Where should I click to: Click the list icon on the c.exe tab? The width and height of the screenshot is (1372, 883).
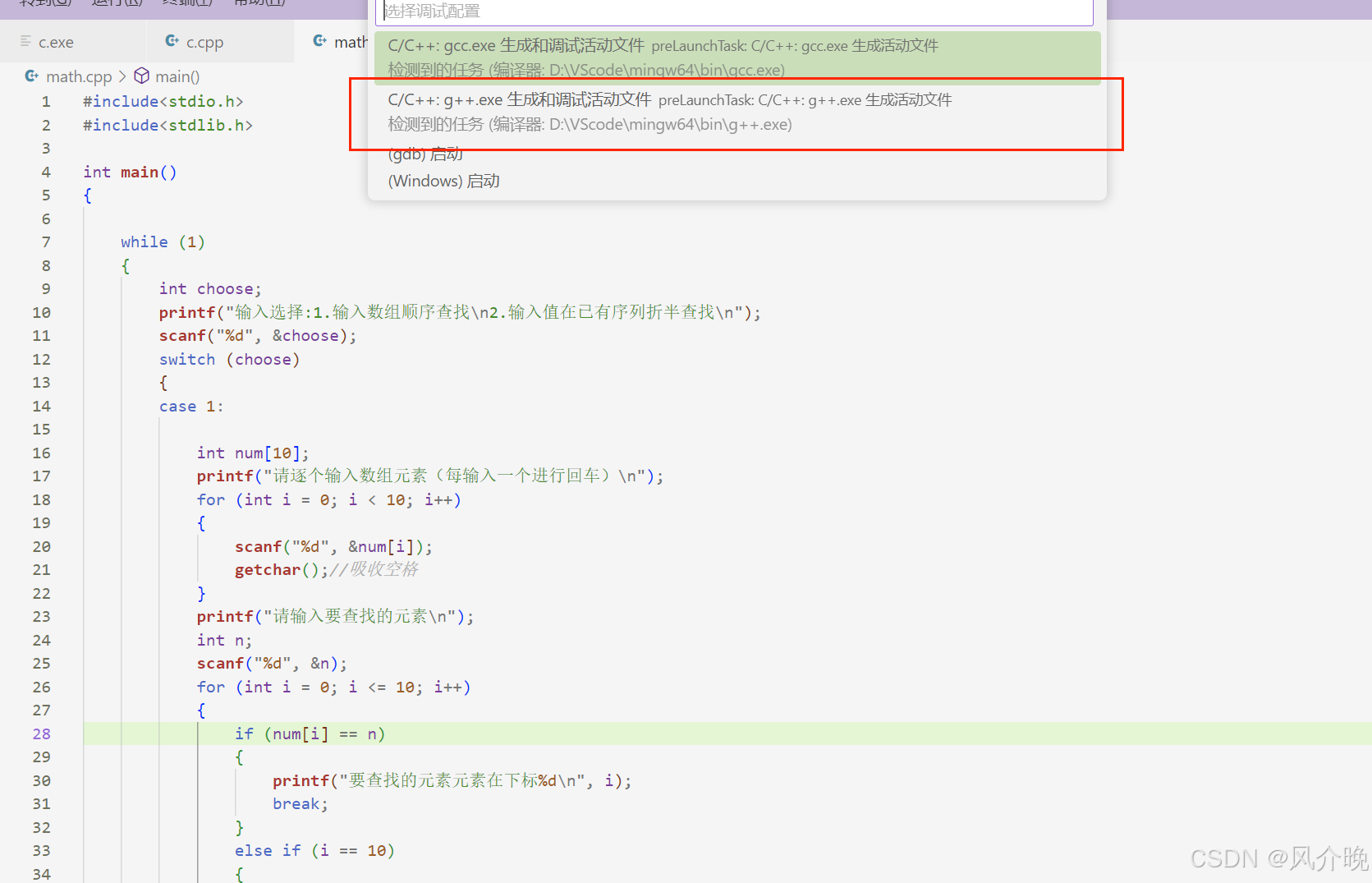pos(24,41)
